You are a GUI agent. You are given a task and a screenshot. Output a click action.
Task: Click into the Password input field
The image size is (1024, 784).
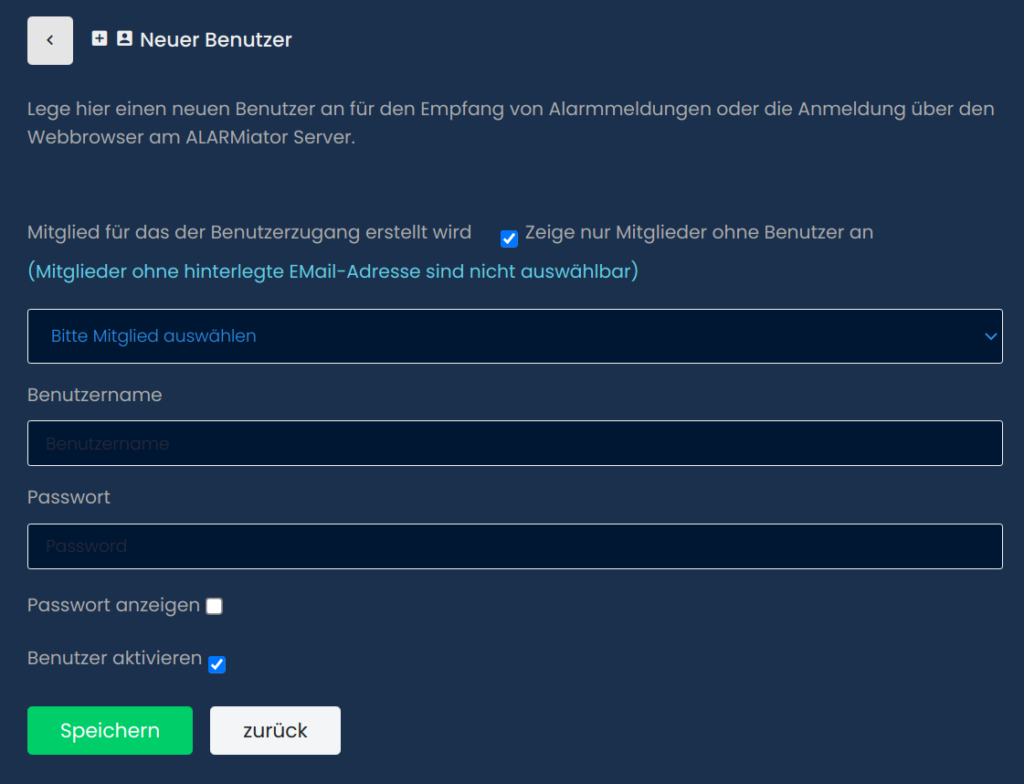click(x=514, y=546)
